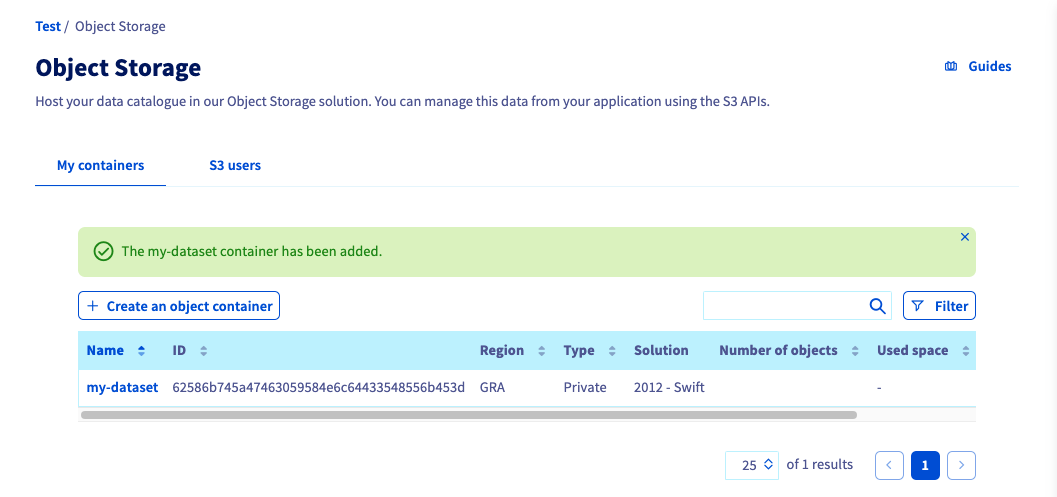The width and height of the screenshot is (1057, 497).
Task: Switch to the S3 users tab
Action: coord(235,165)
